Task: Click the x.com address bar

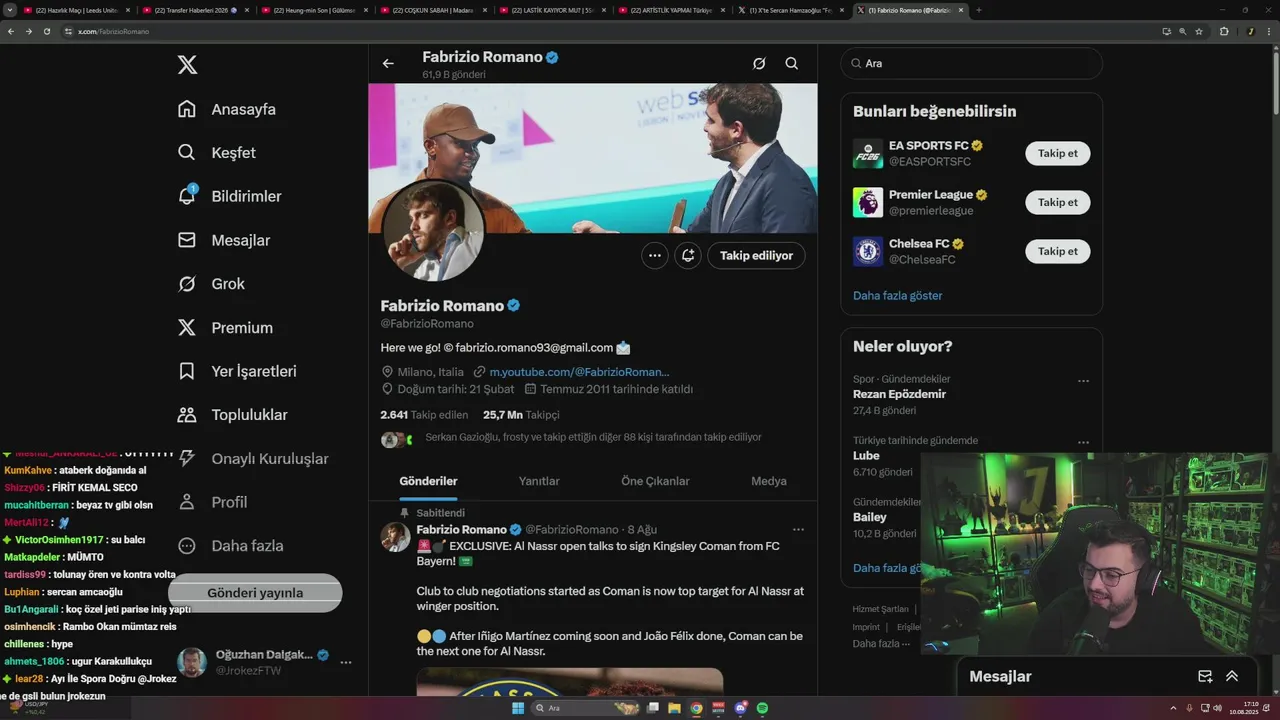Action: (x=600, y=31)
